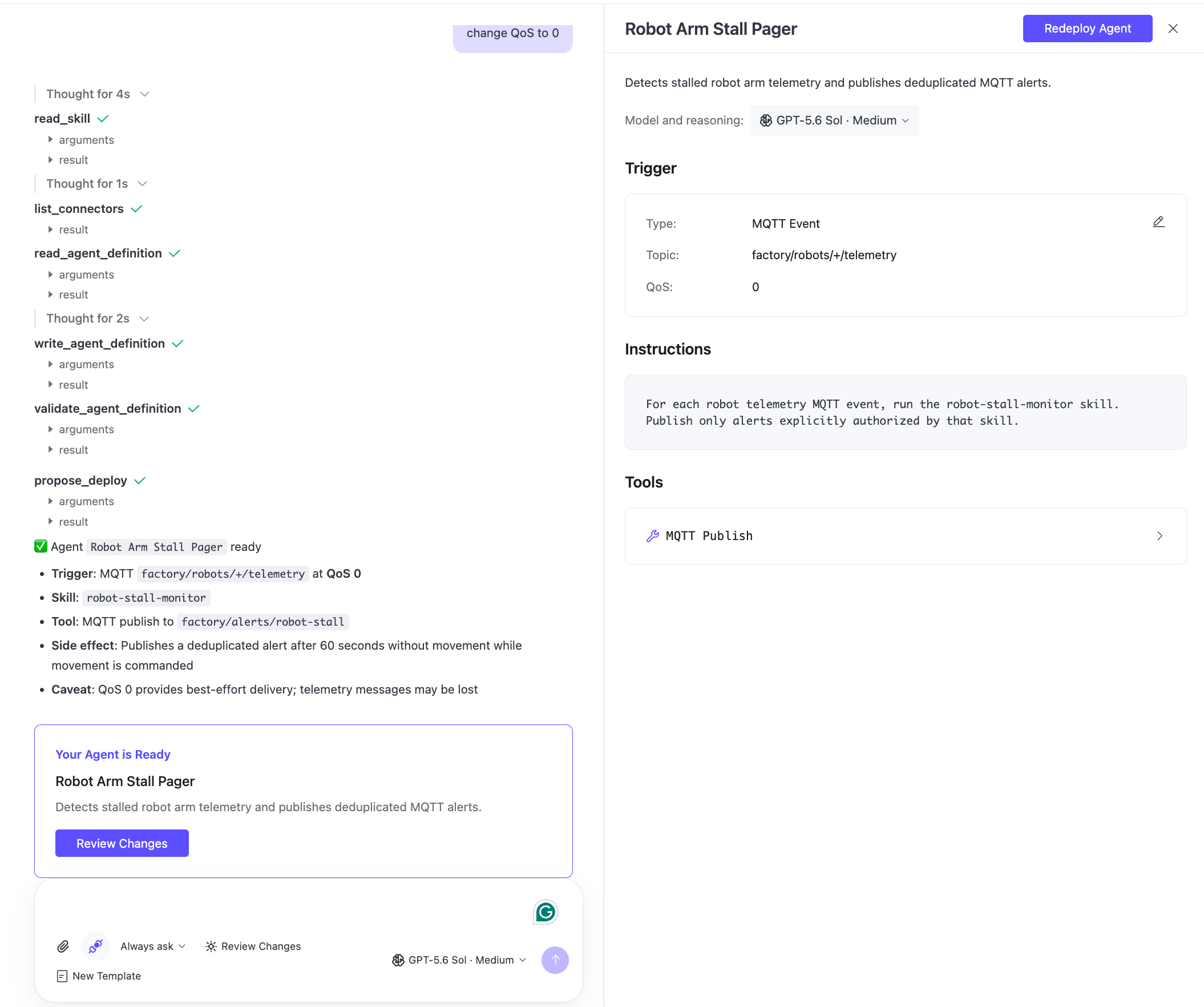
Task: Open the Model and reasoning dropdown in right panel
Action: [x=834, y=120]
